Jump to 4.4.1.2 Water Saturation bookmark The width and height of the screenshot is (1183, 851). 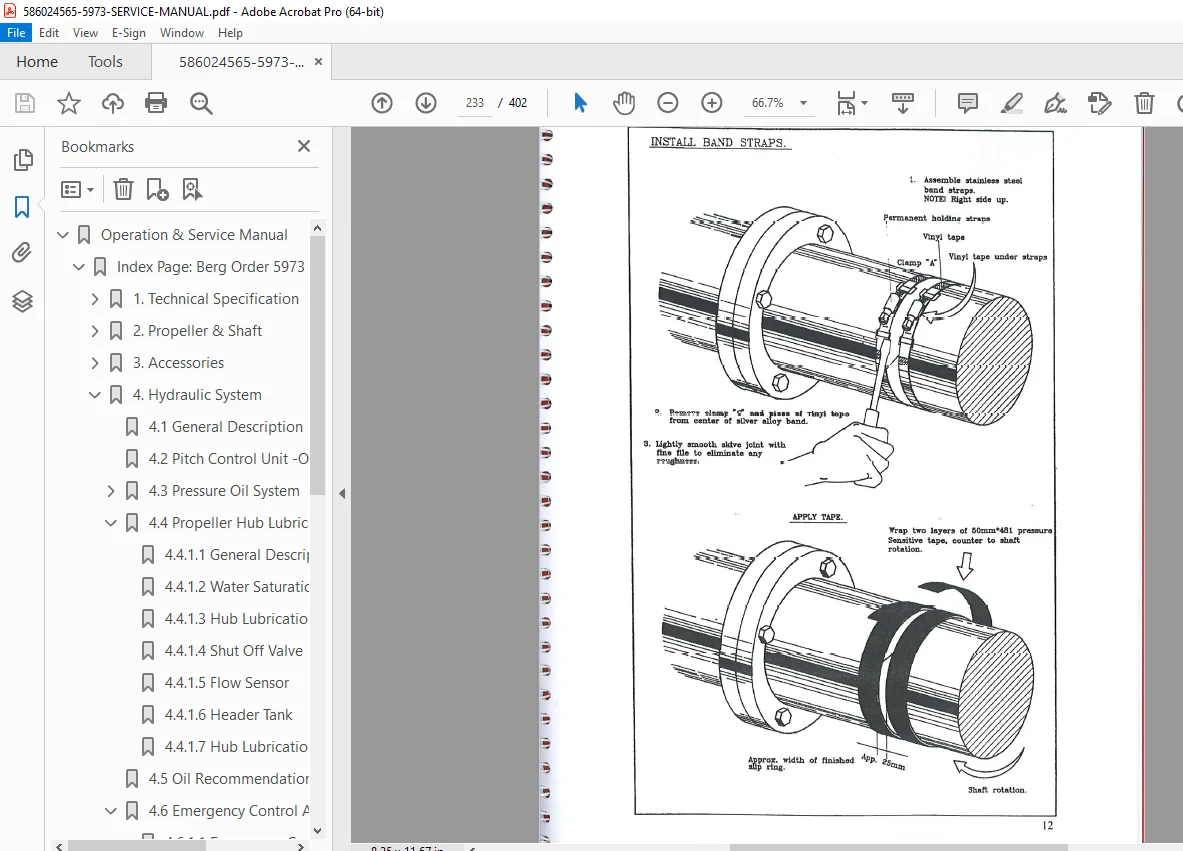[237, 587]
